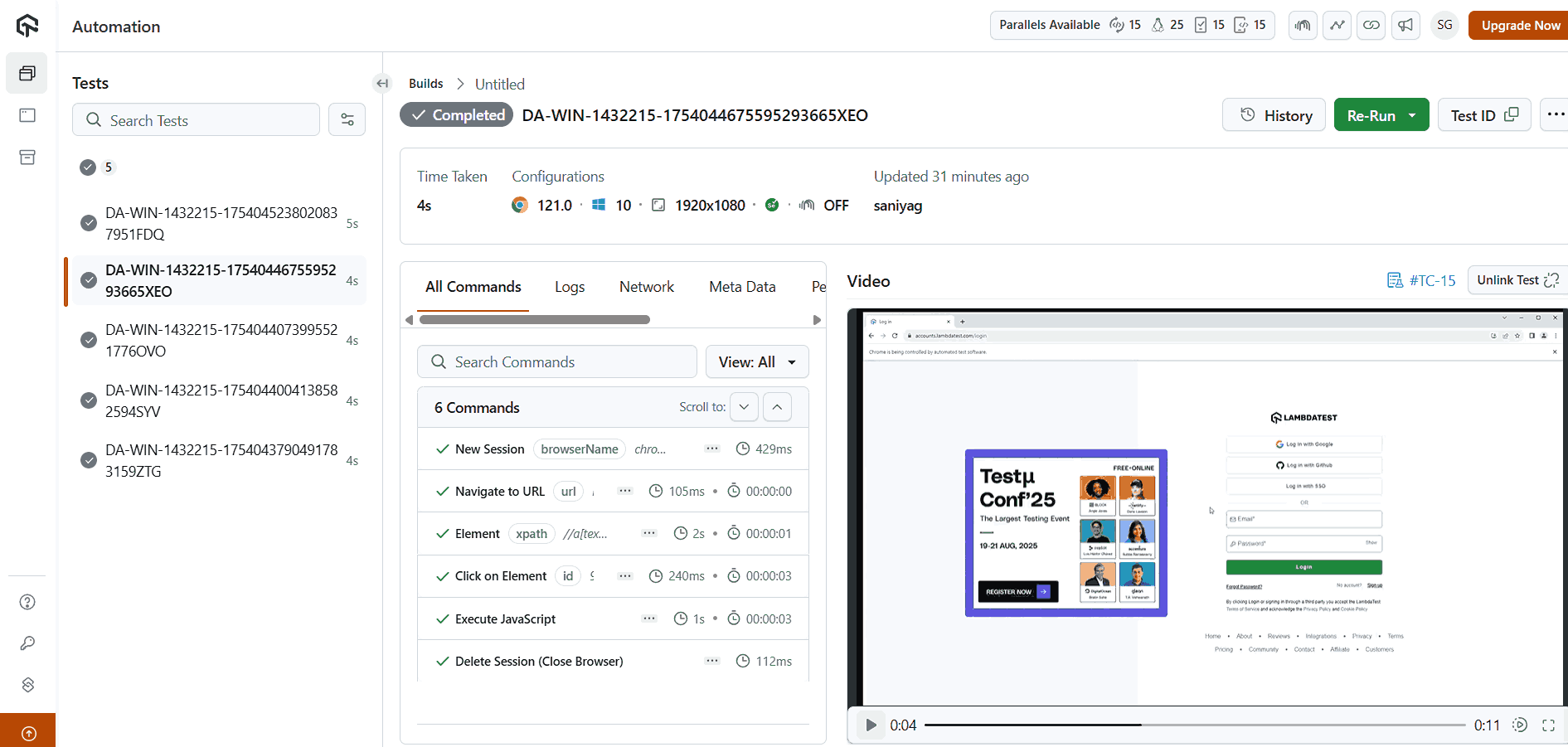Open the help question mark icon
The image size is (1568, 747).
(x=27, y=602)
